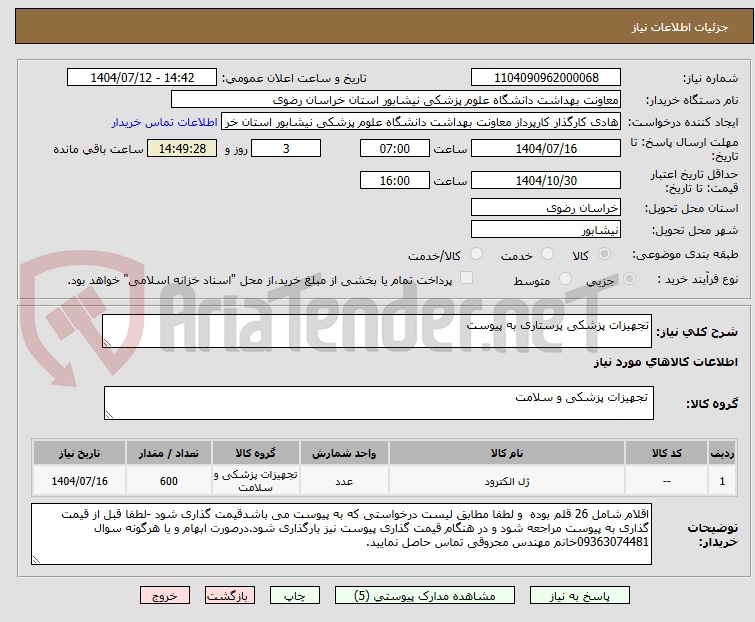Screen dimensions: 755x622
Task: Click the validity time 16:00 field
Action: tap(395, 180)
